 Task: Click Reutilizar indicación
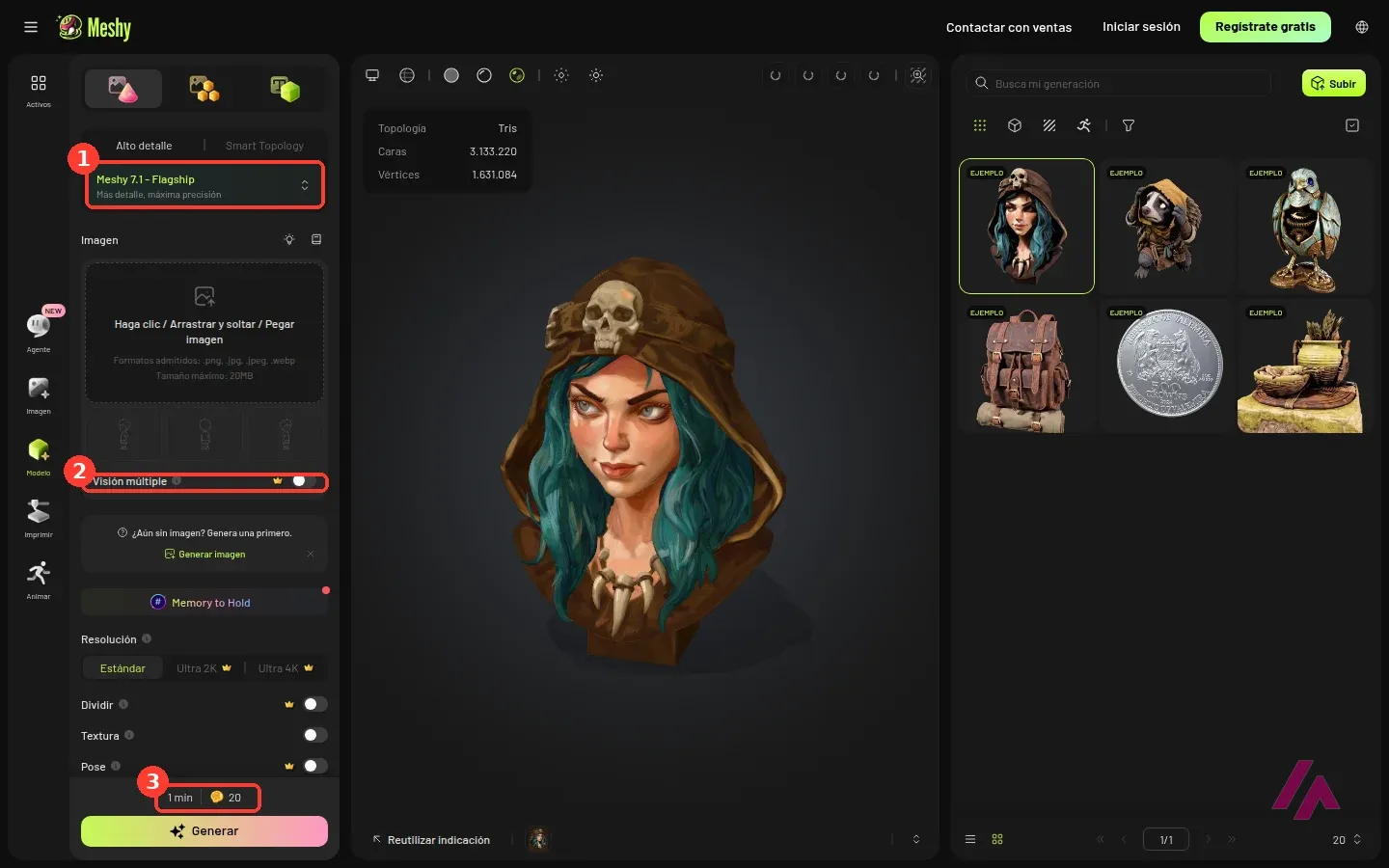click(x=432, y=840)
